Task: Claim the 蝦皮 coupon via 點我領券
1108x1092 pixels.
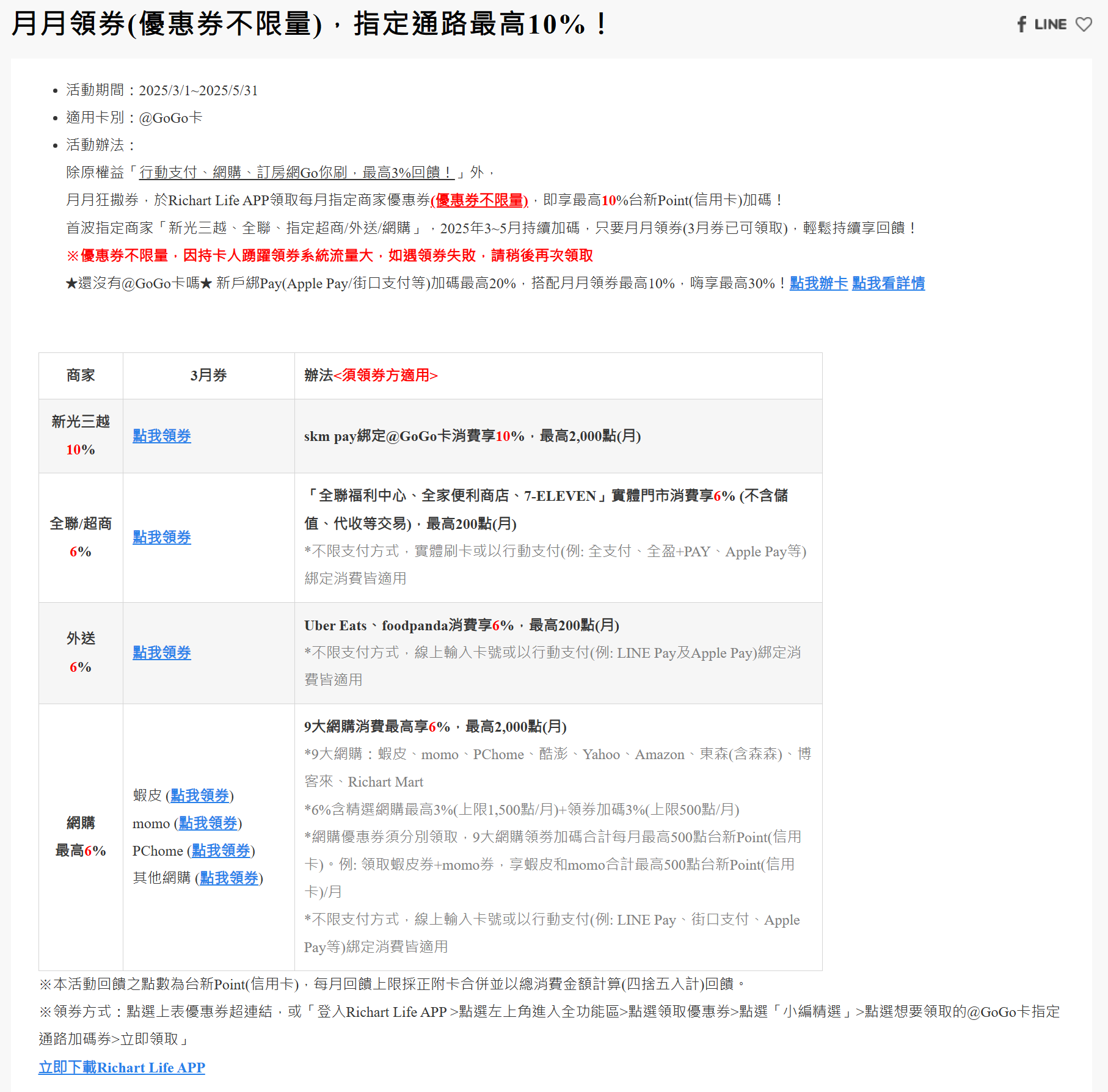Action: 199,796
